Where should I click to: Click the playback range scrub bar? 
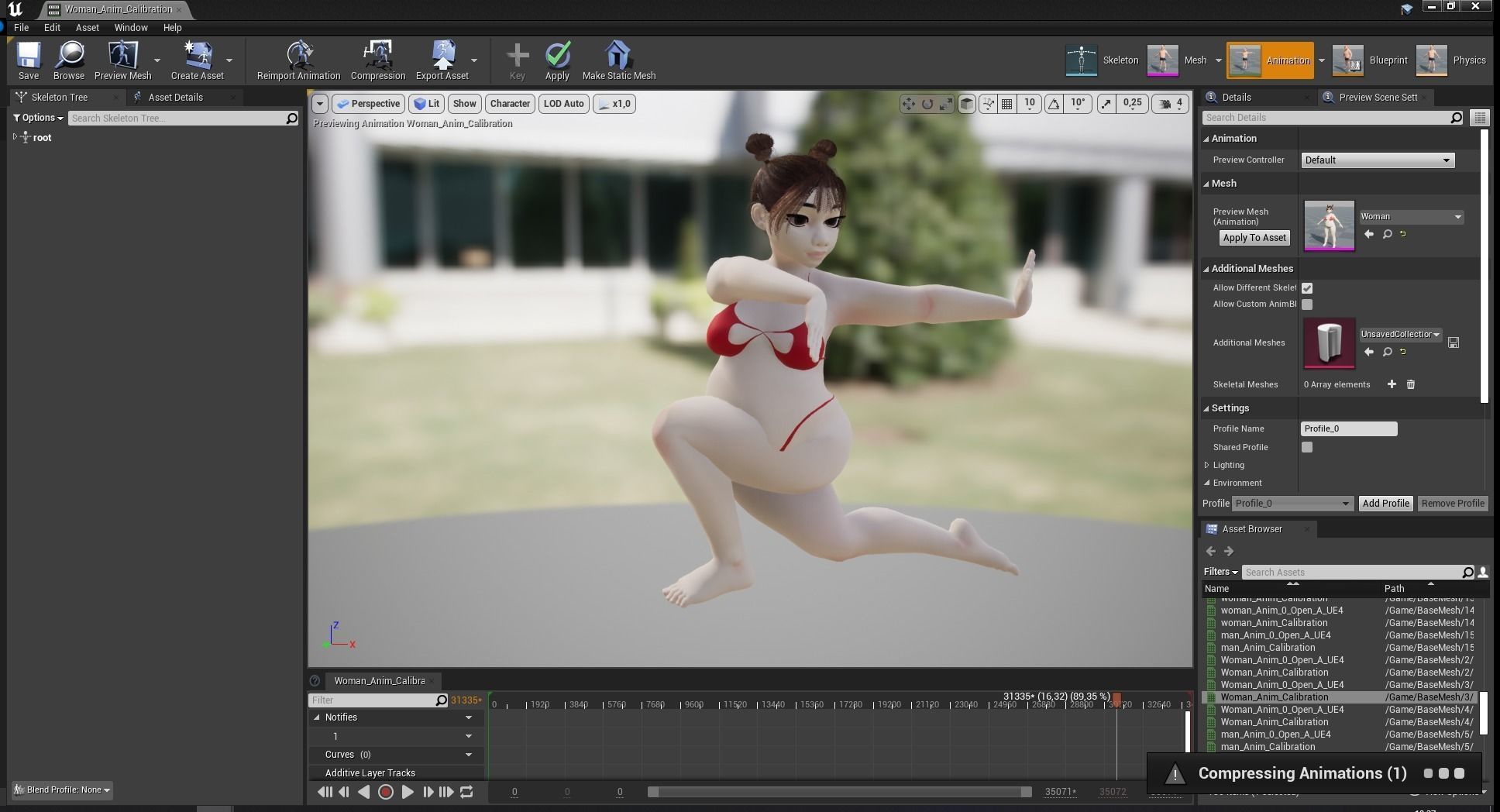(x=840, y=792)
